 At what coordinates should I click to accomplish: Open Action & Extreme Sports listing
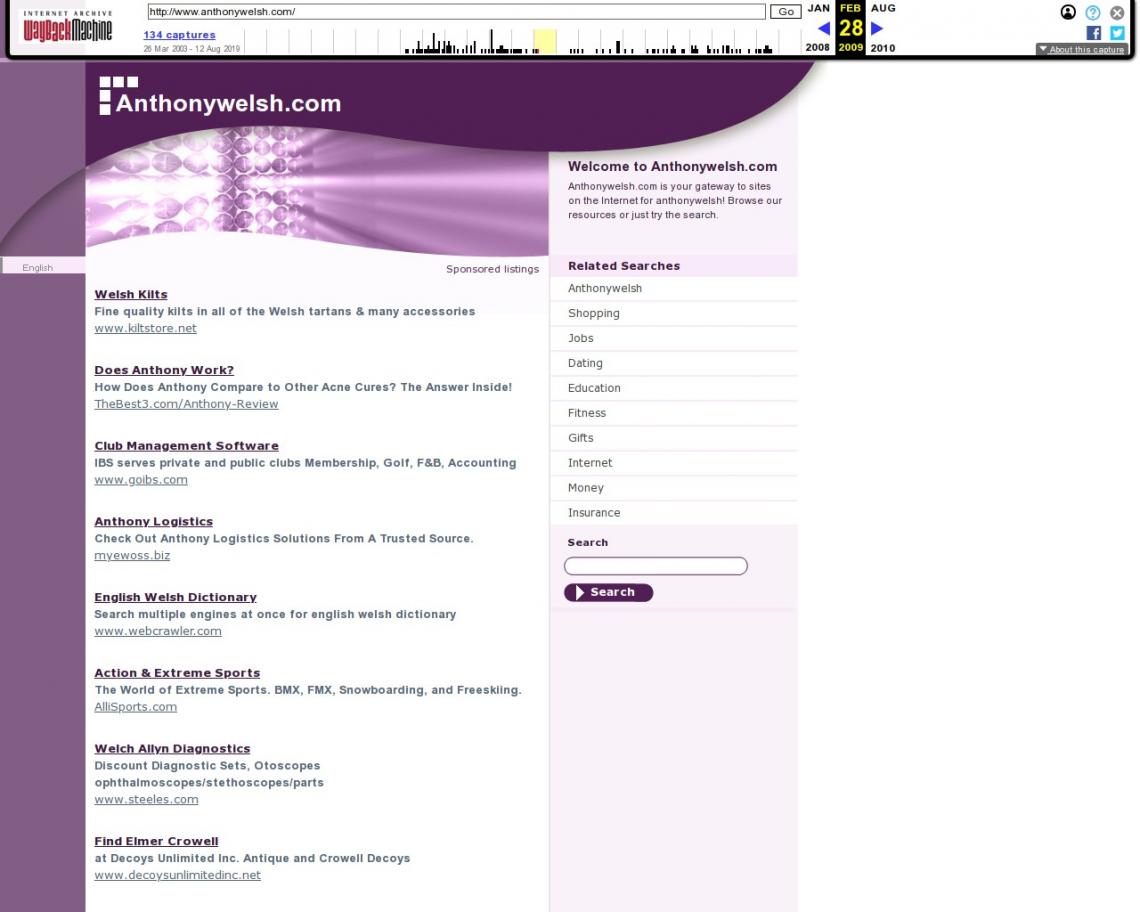[x=177, y=672]
